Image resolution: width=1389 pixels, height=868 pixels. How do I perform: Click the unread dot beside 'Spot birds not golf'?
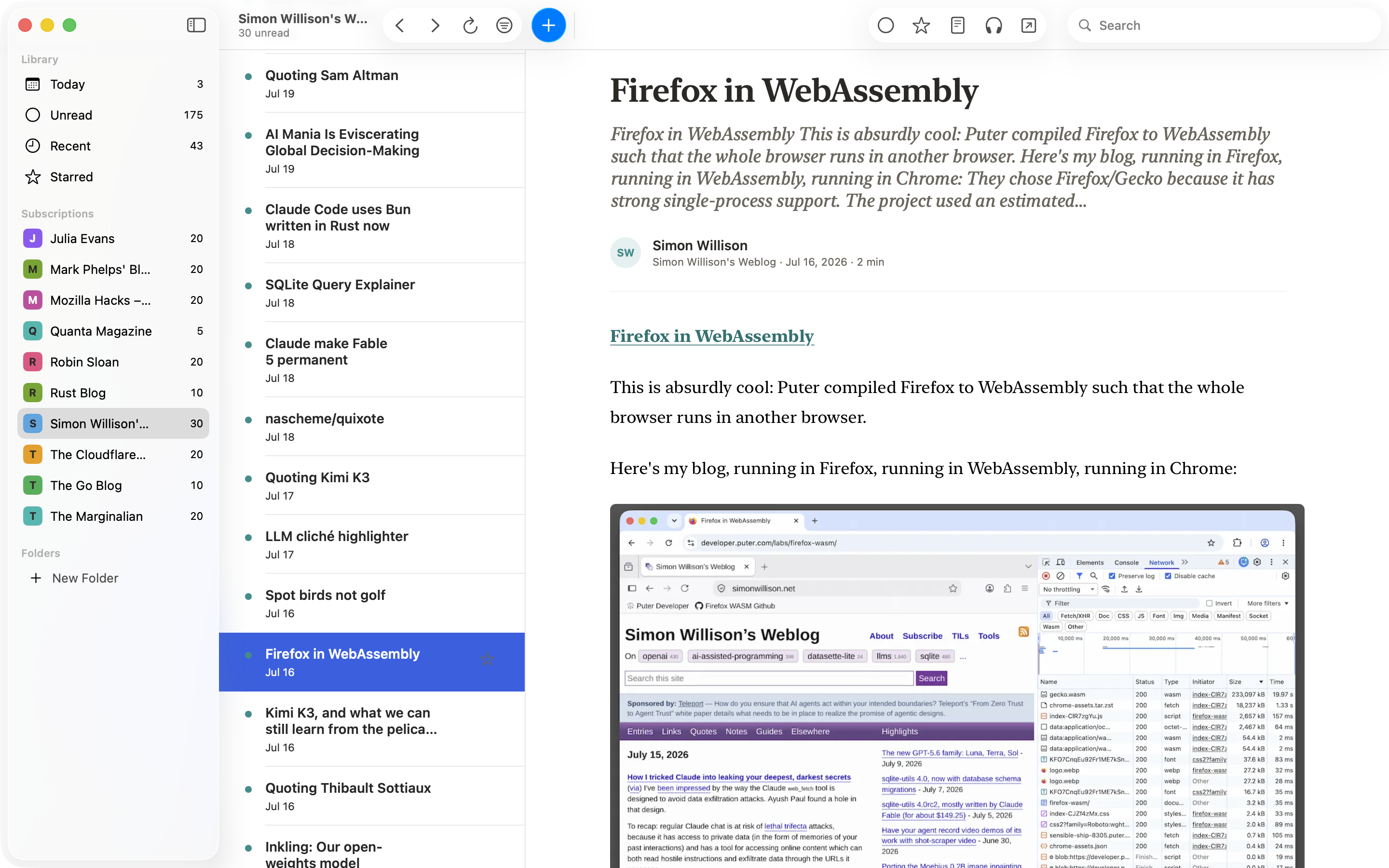tap(248, 597)
